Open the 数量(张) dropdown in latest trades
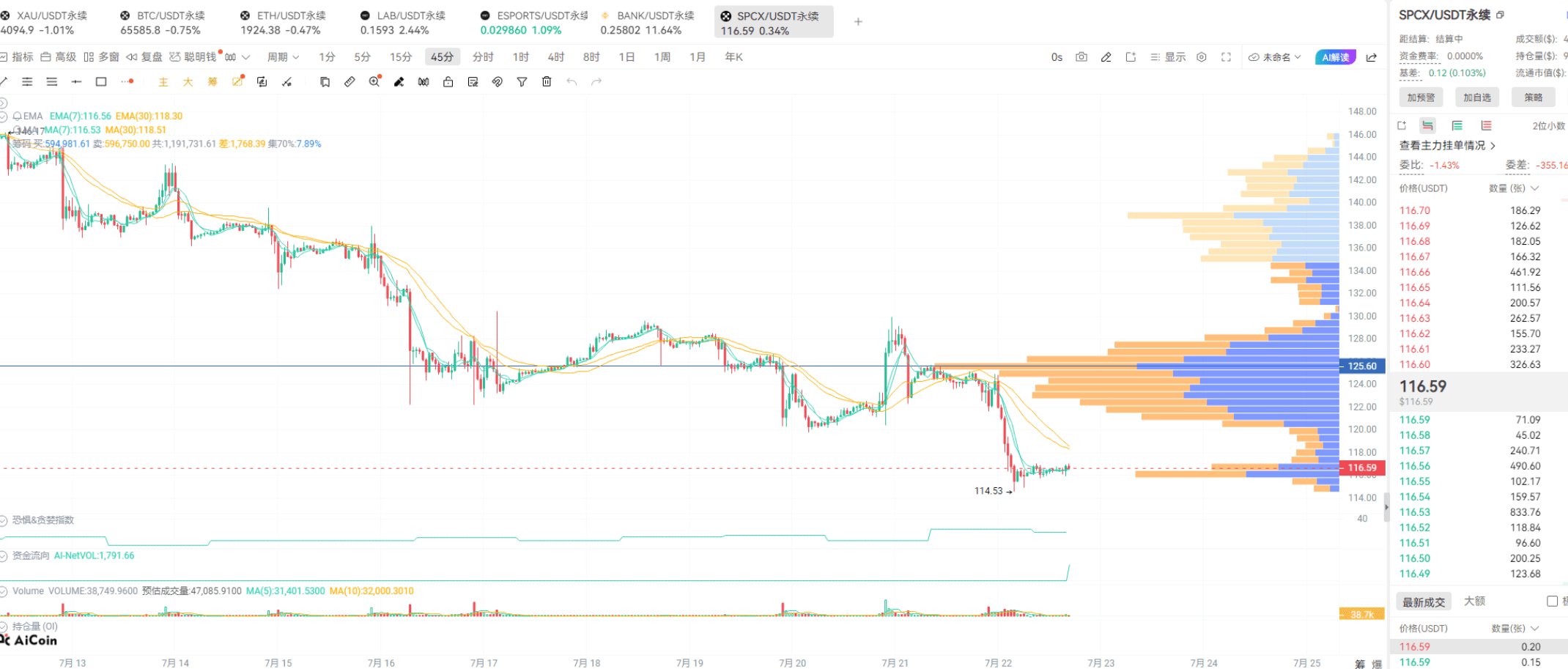The image size is (1568, 669). (1515, 629)
